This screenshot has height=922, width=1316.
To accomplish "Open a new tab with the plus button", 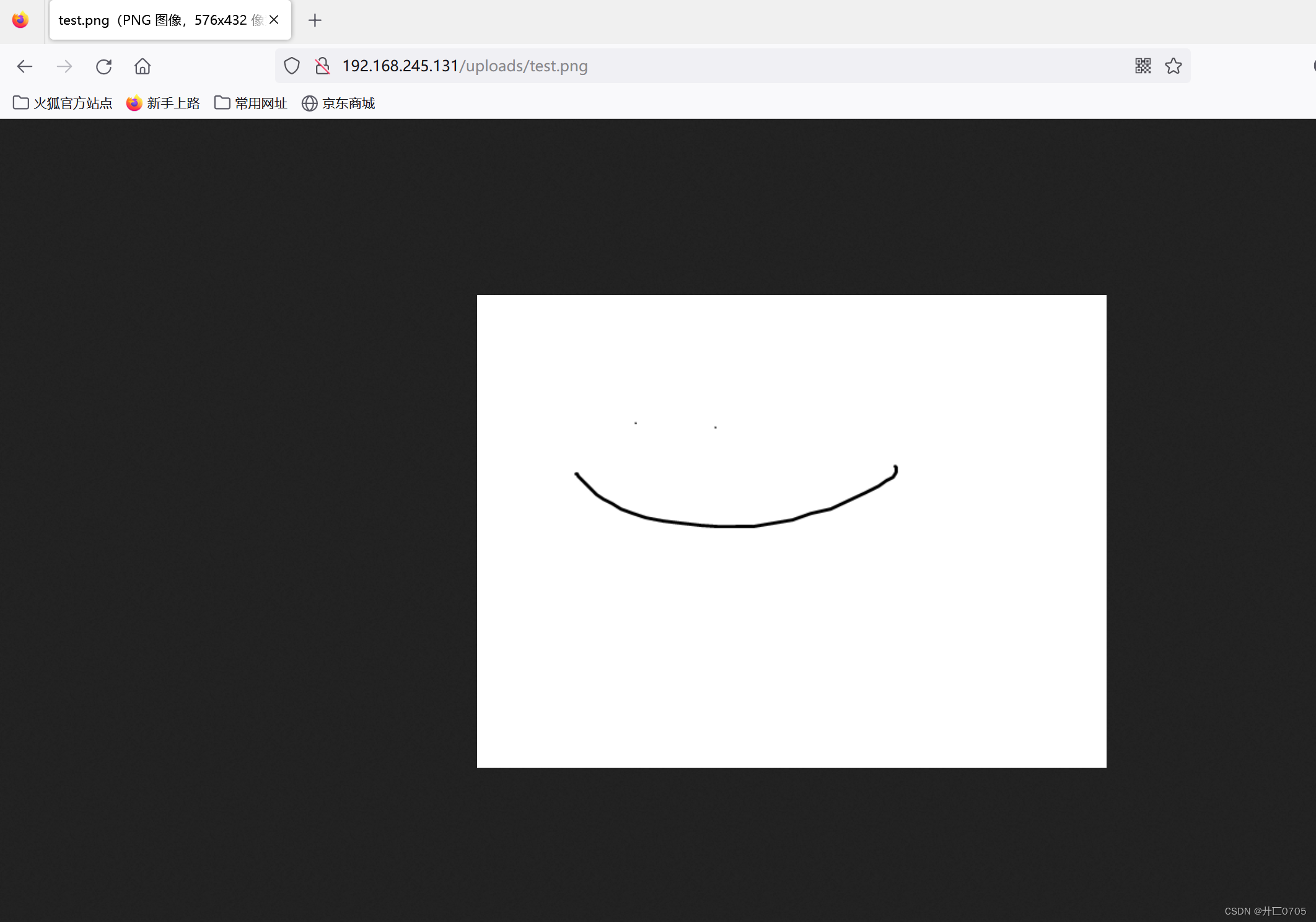I will click(314, 20).
